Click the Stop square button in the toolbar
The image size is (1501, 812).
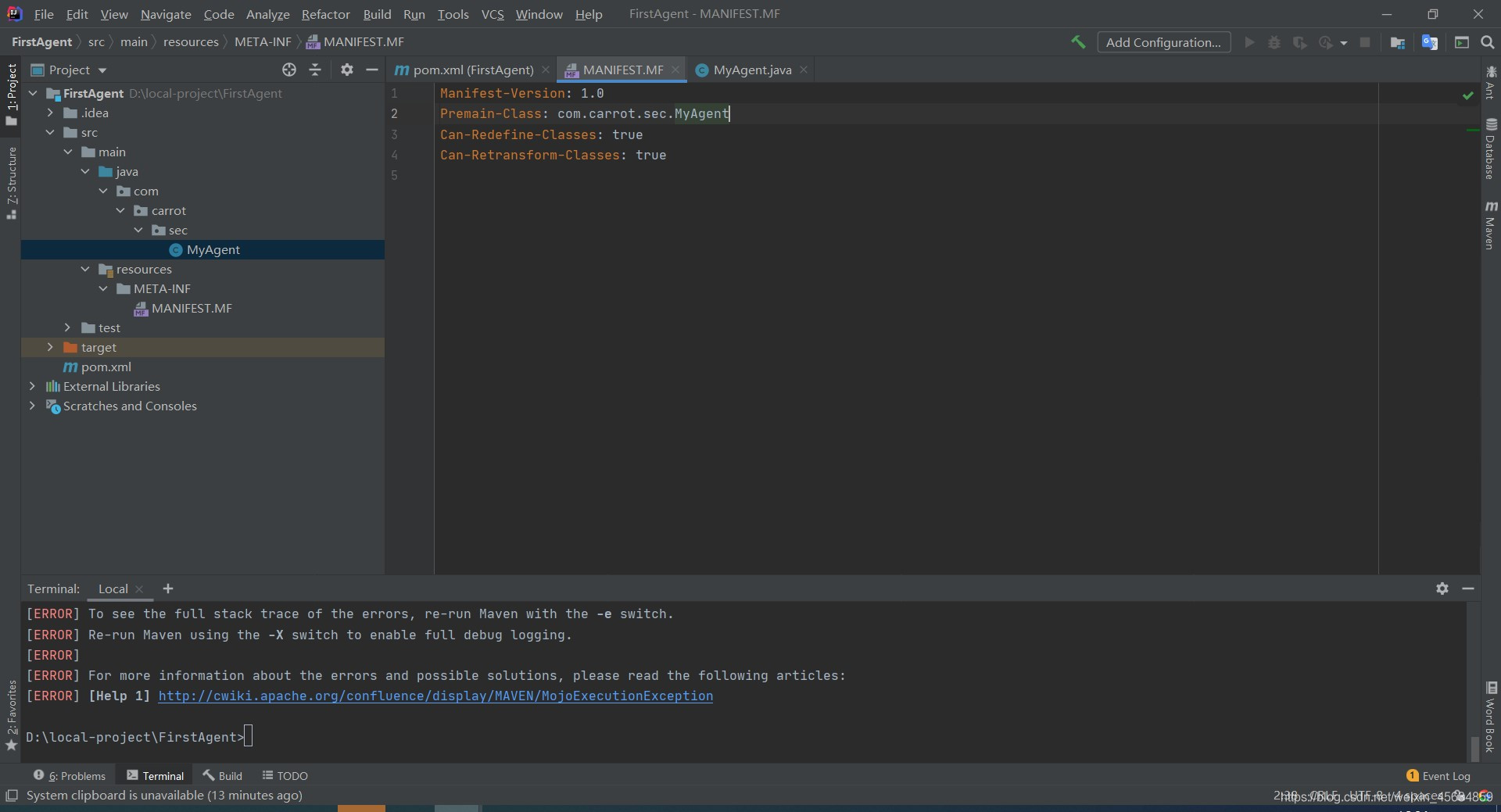click(x=1365, y=42)
